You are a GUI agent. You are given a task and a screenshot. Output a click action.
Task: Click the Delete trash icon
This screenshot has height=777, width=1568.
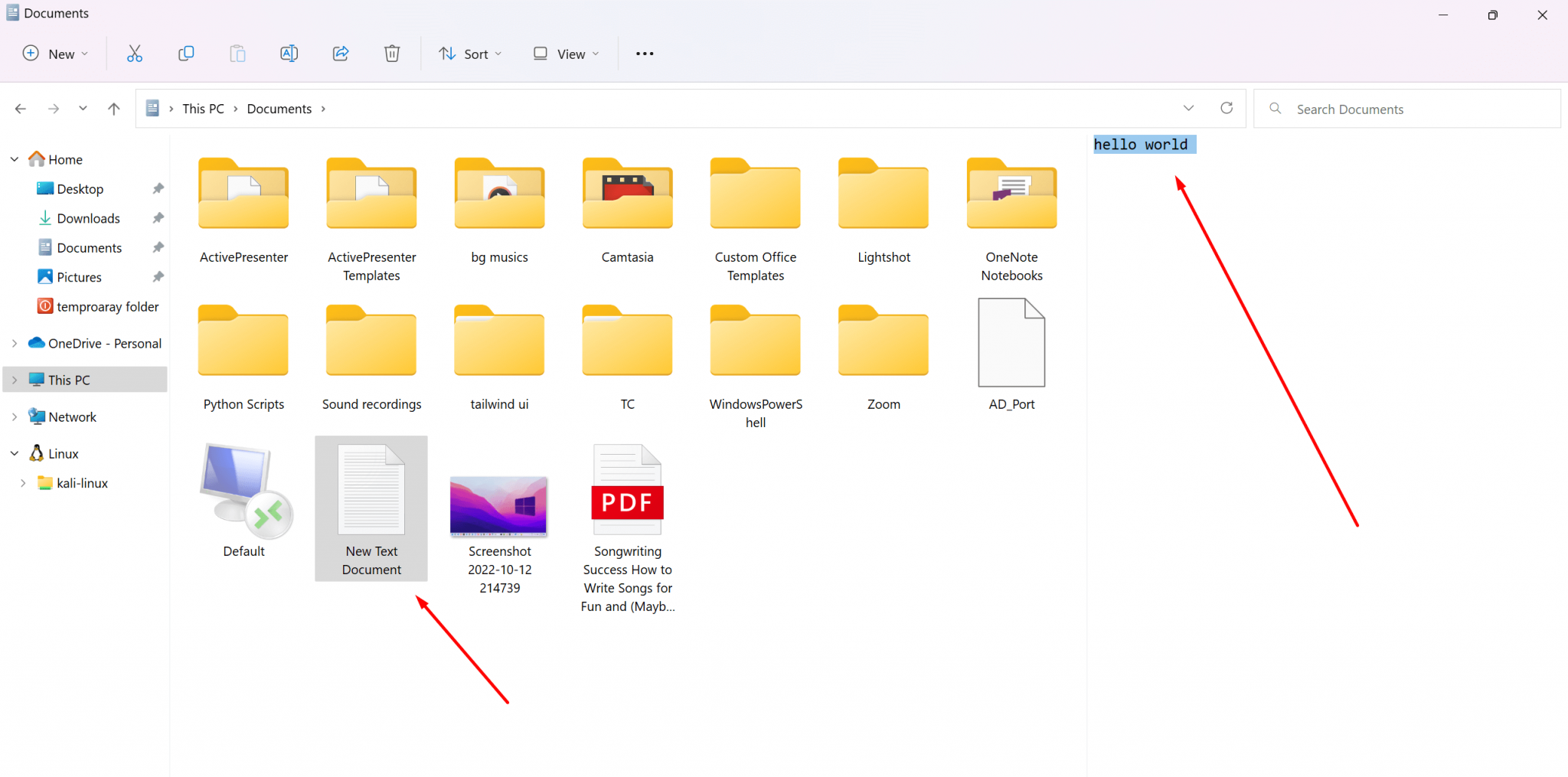point(392,54)
